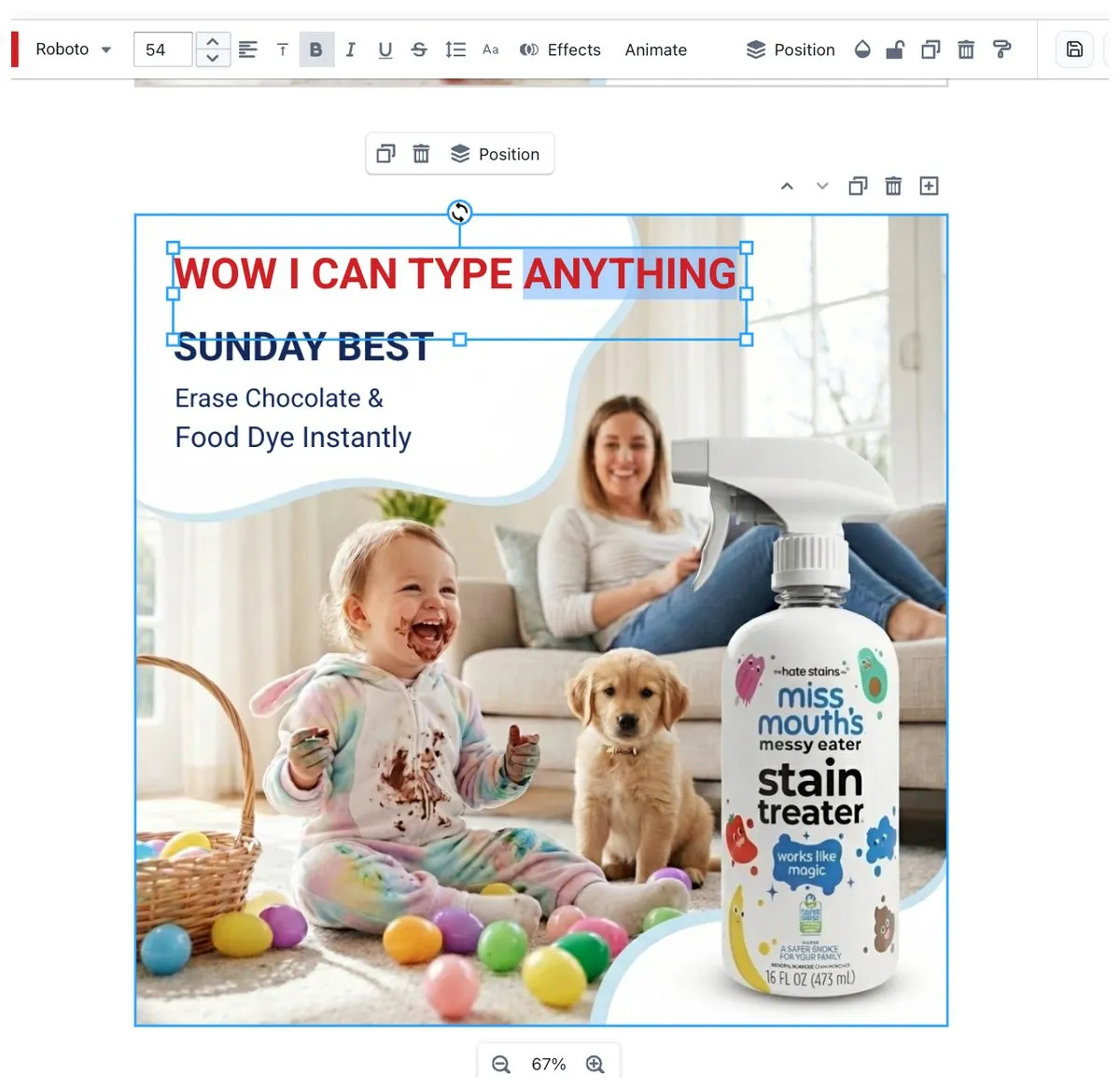Open Position menu in top toolbar

pos(791,49)
